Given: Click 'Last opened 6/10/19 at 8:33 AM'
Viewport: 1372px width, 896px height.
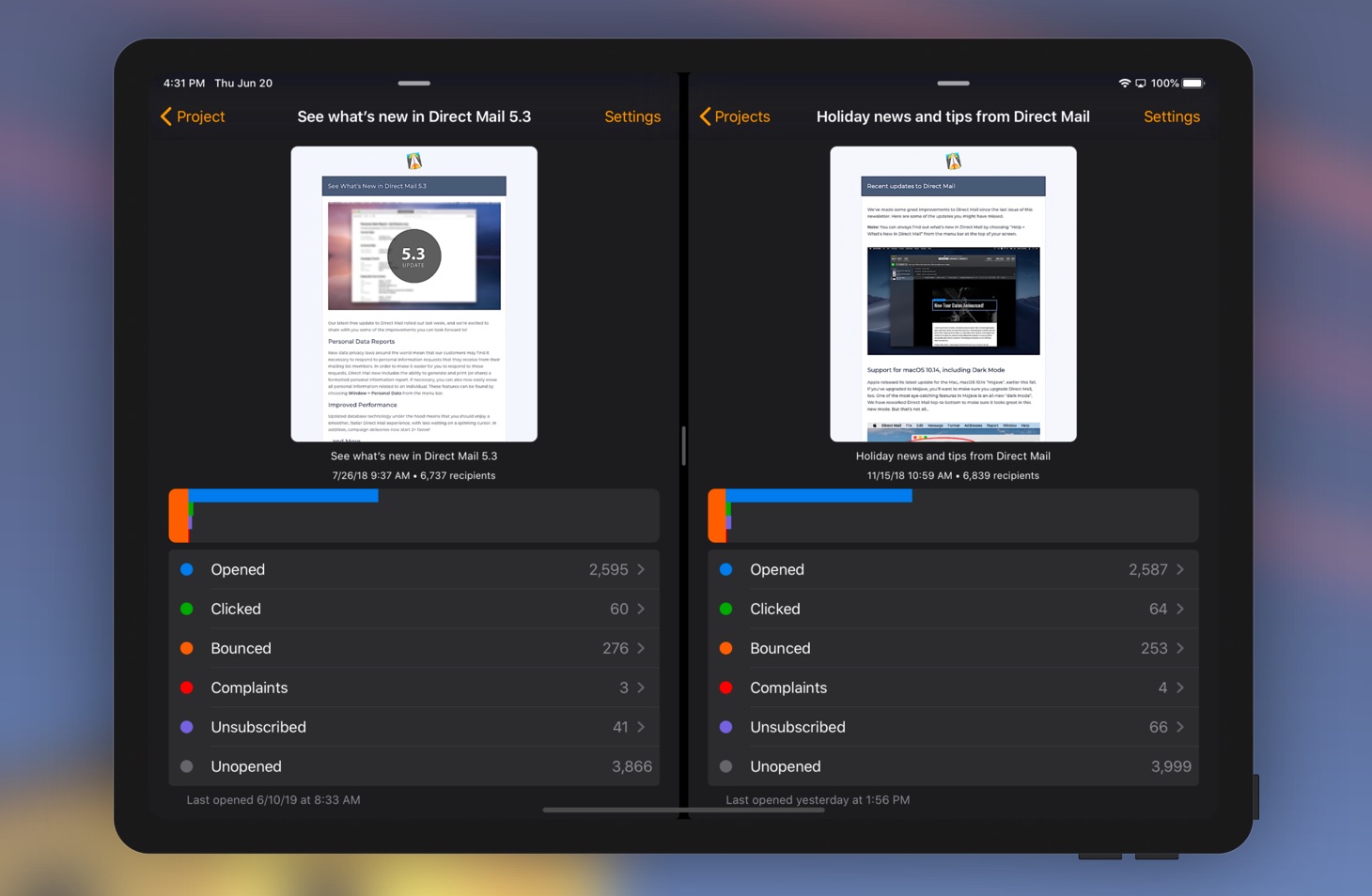Looking at the screenshot, I should tap(273, 800).
